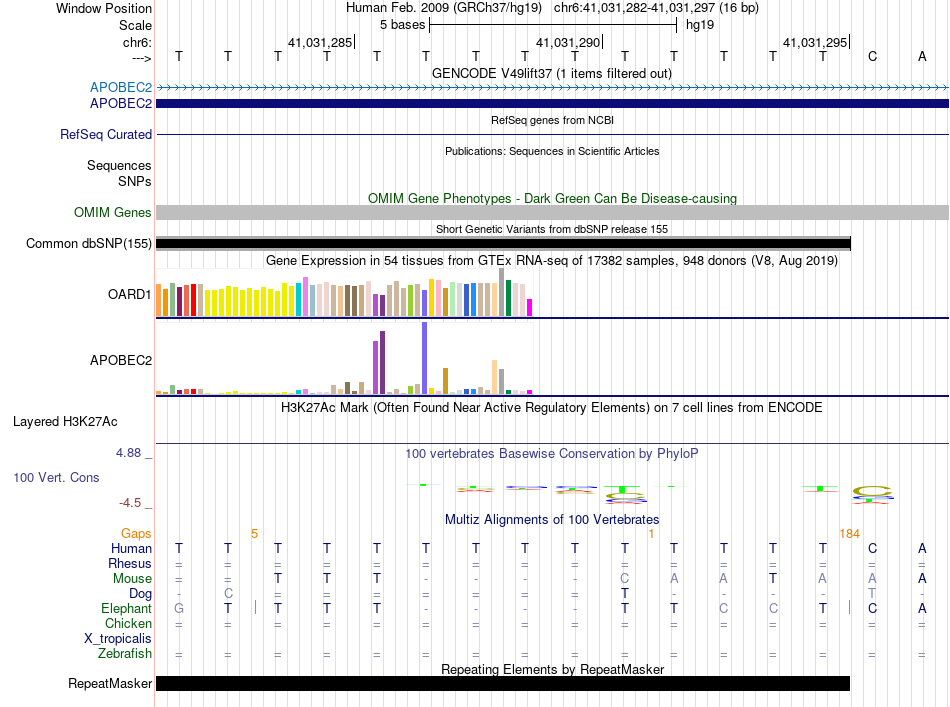
Task: Click the OARD1 tissue expression bar chart
Action: (344, 292)
